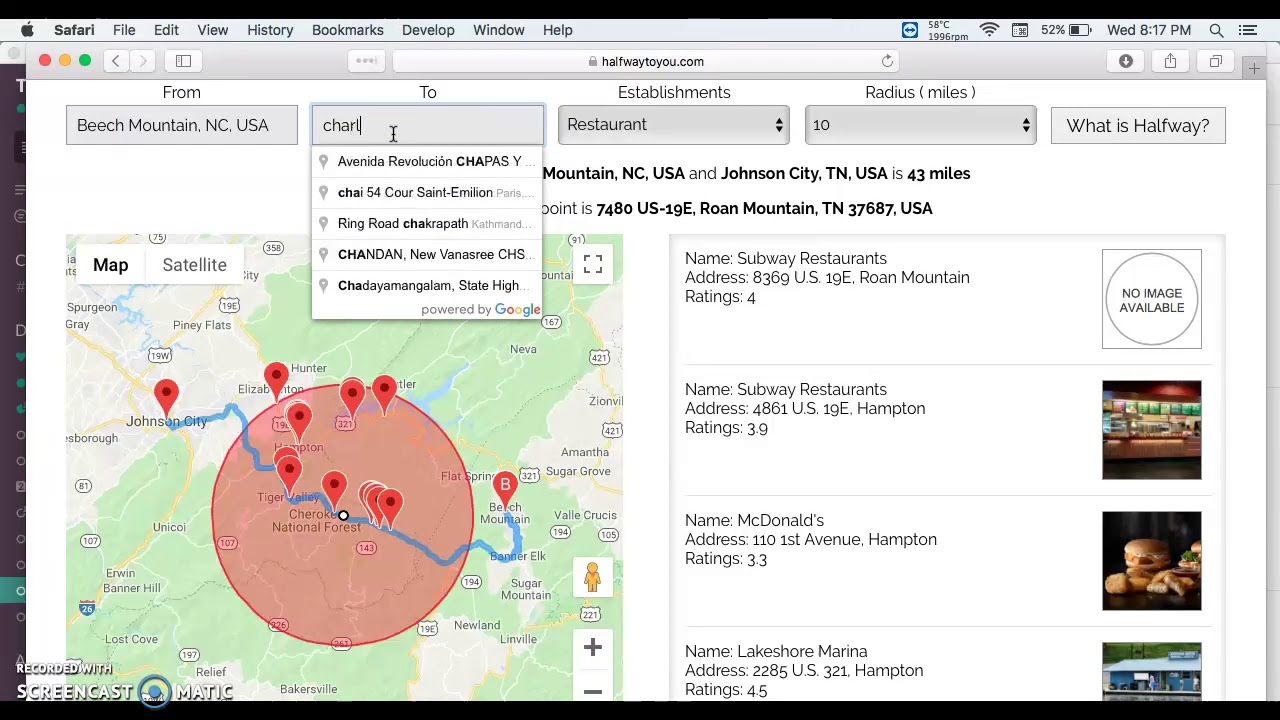Screen dimensions: 1280x720
Task: Click the From field Beech Mountain
Action: (x=182, y=125)
